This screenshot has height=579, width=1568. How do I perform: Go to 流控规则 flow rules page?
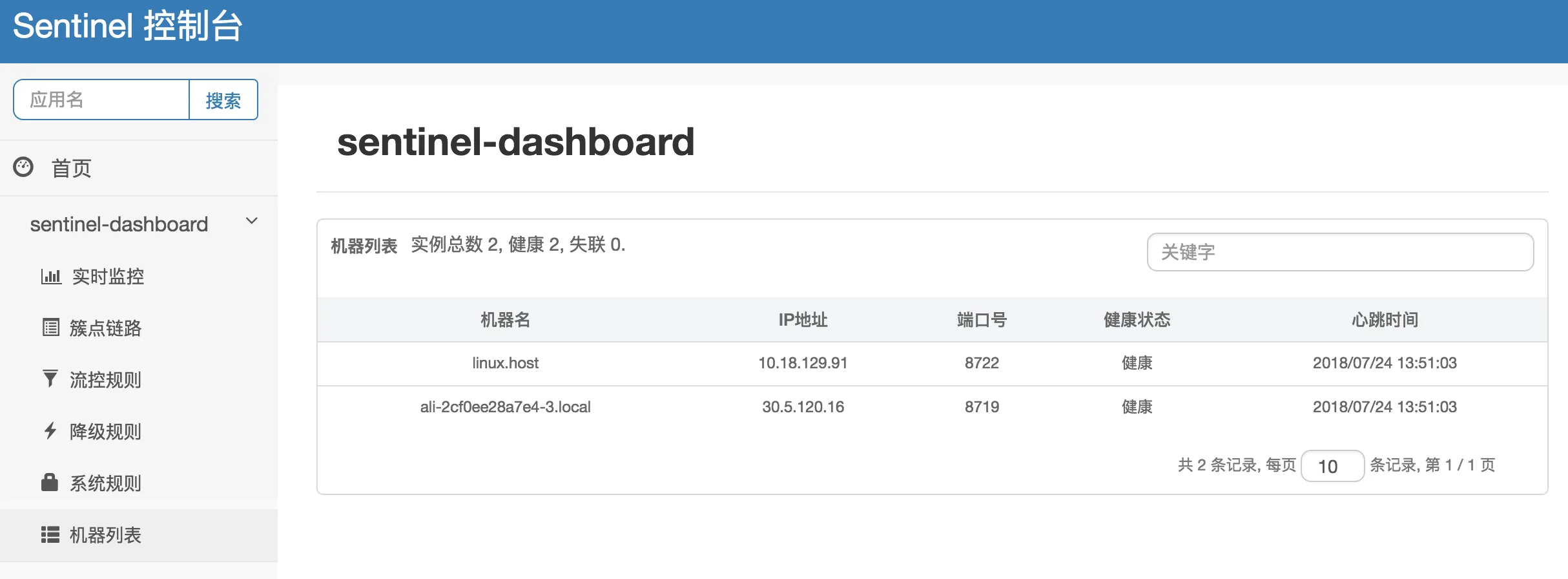(x=105, y=379)
